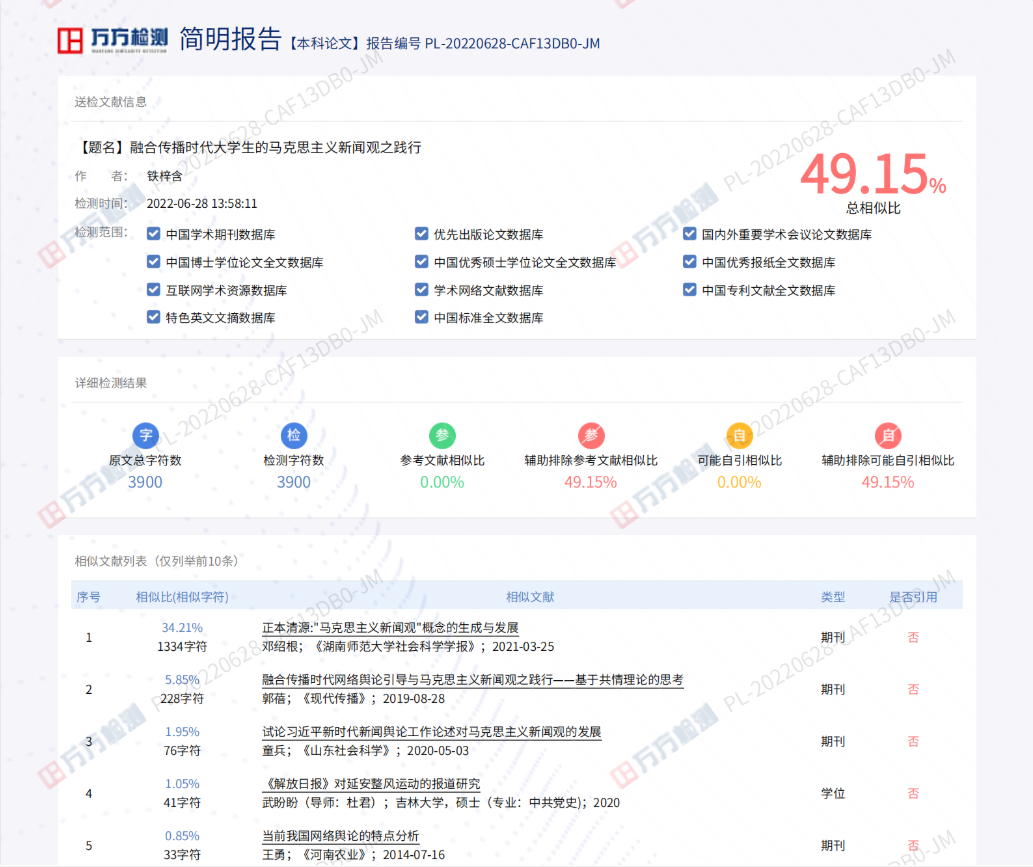The height and width of the screenshot is (867, 1033).
Task: Click the 1.95% similarity value
Action: pyautogui.click(x=182, y=732)
